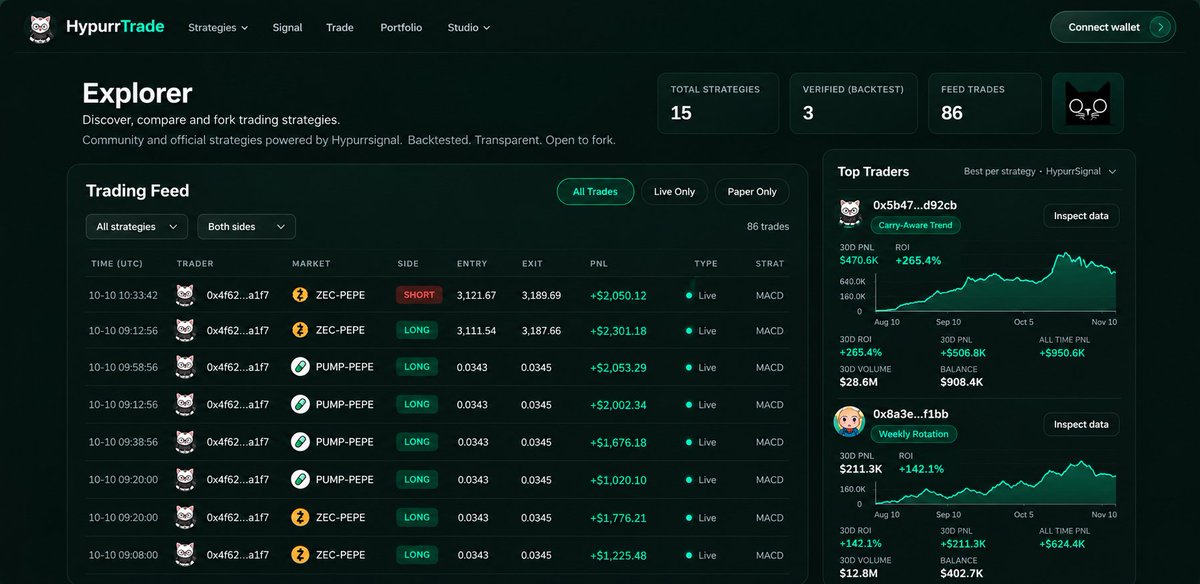This screenshot has width=1200, height=584.
Task: Click trader avatar in the +$2,050.12 row
Action: pyautogui.click(x=184, y=295)
